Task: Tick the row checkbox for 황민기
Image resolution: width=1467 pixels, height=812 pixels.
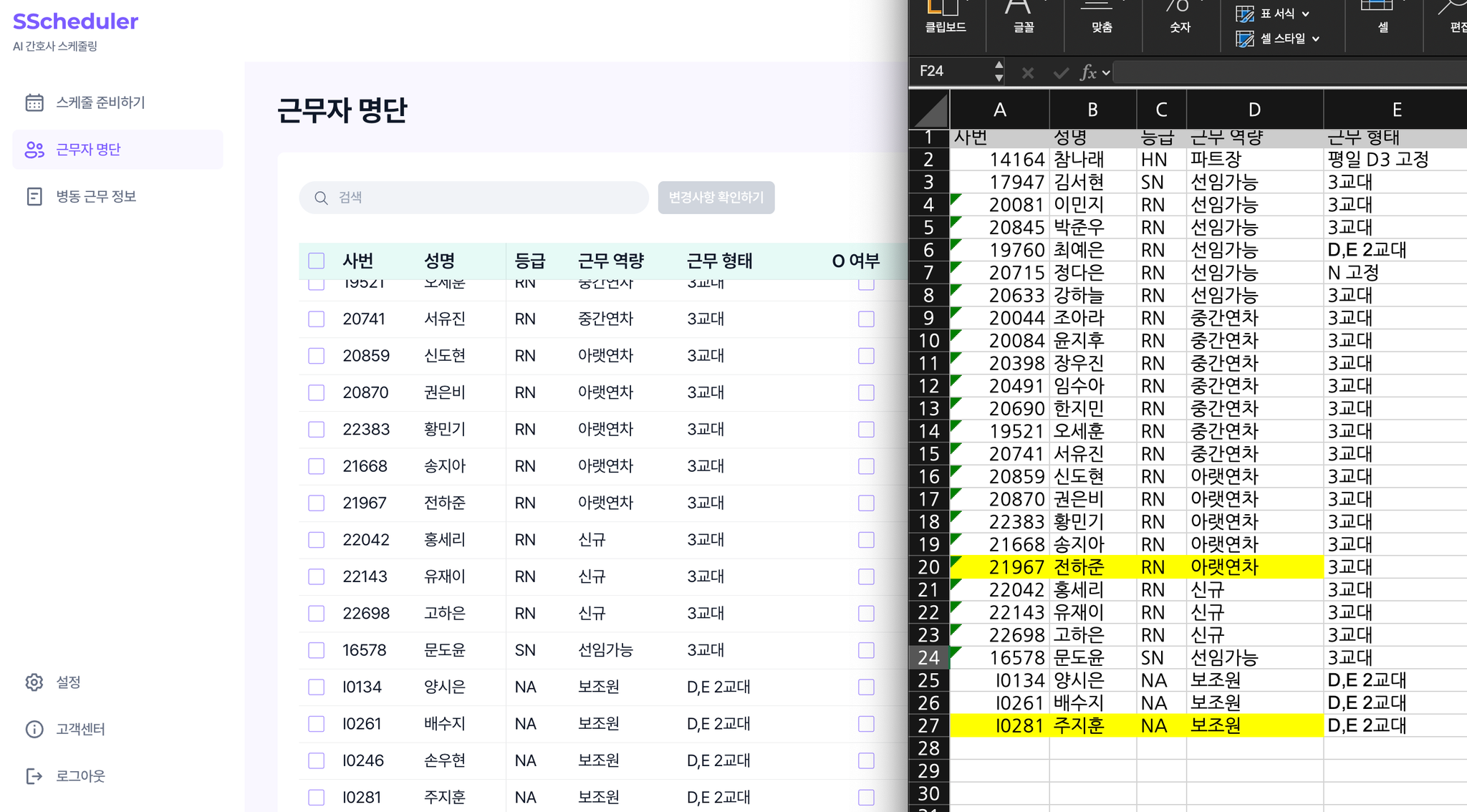Action: [x=316, y=430]
